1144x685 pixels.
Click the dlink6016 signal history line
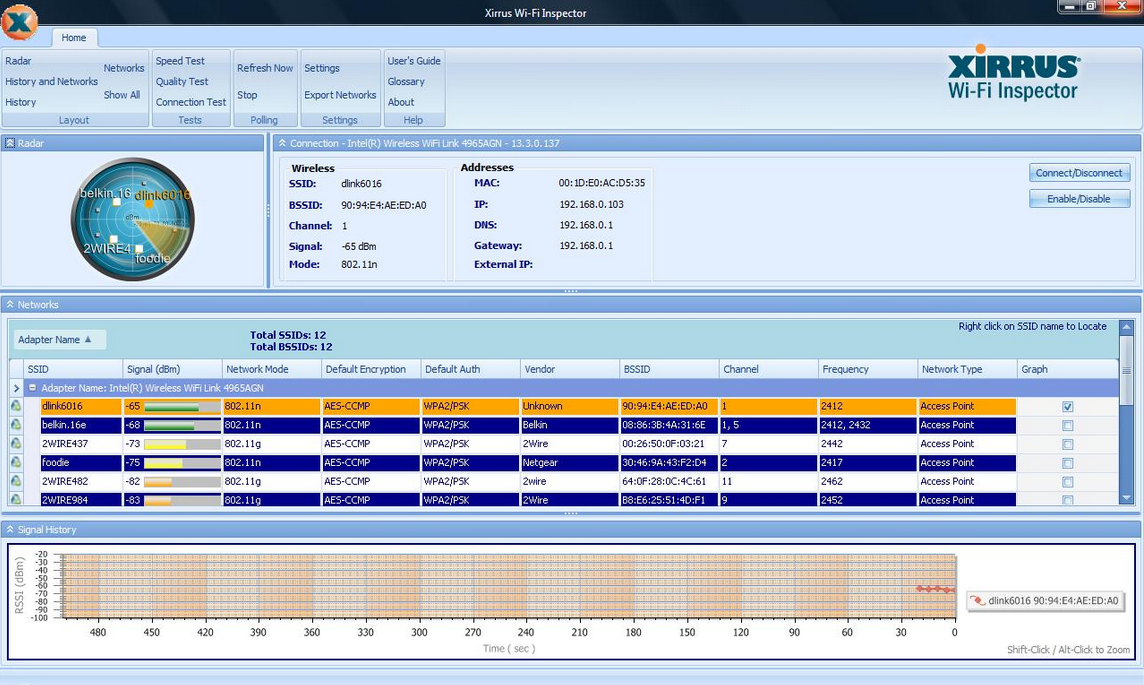[x=935, y=589]
